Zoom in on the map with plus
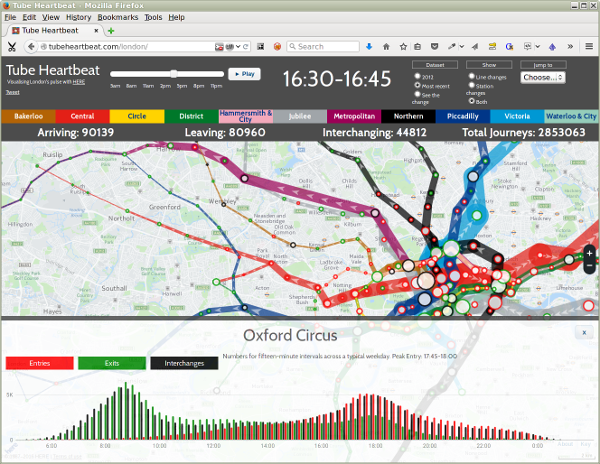Screen dimensions: 600x464 pos(590,253)
